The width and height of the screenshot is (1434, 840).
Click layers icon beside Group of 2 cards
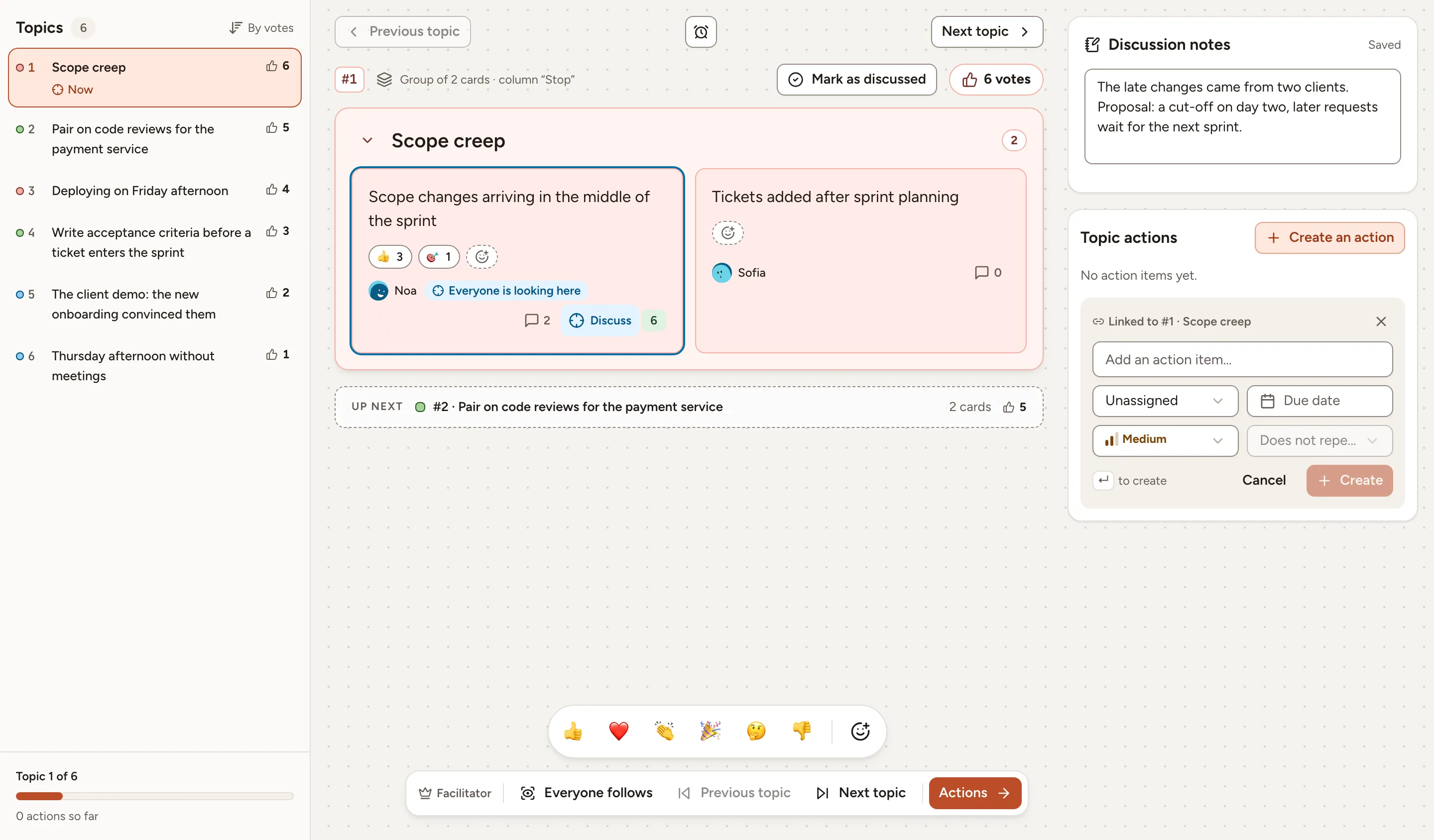tap(384, 80)
